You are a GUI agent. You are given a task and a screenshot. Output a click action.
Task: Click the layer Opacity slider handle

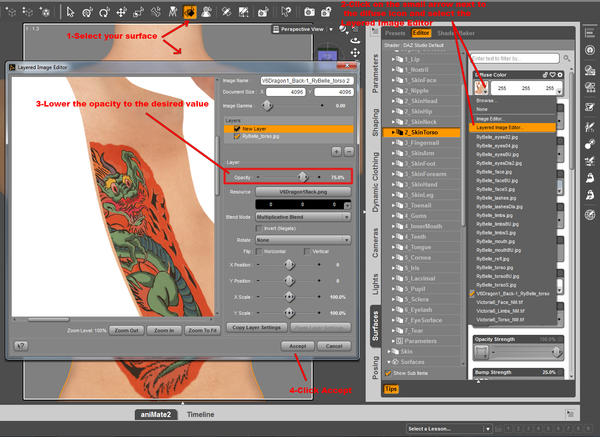(x=303, y=177)
